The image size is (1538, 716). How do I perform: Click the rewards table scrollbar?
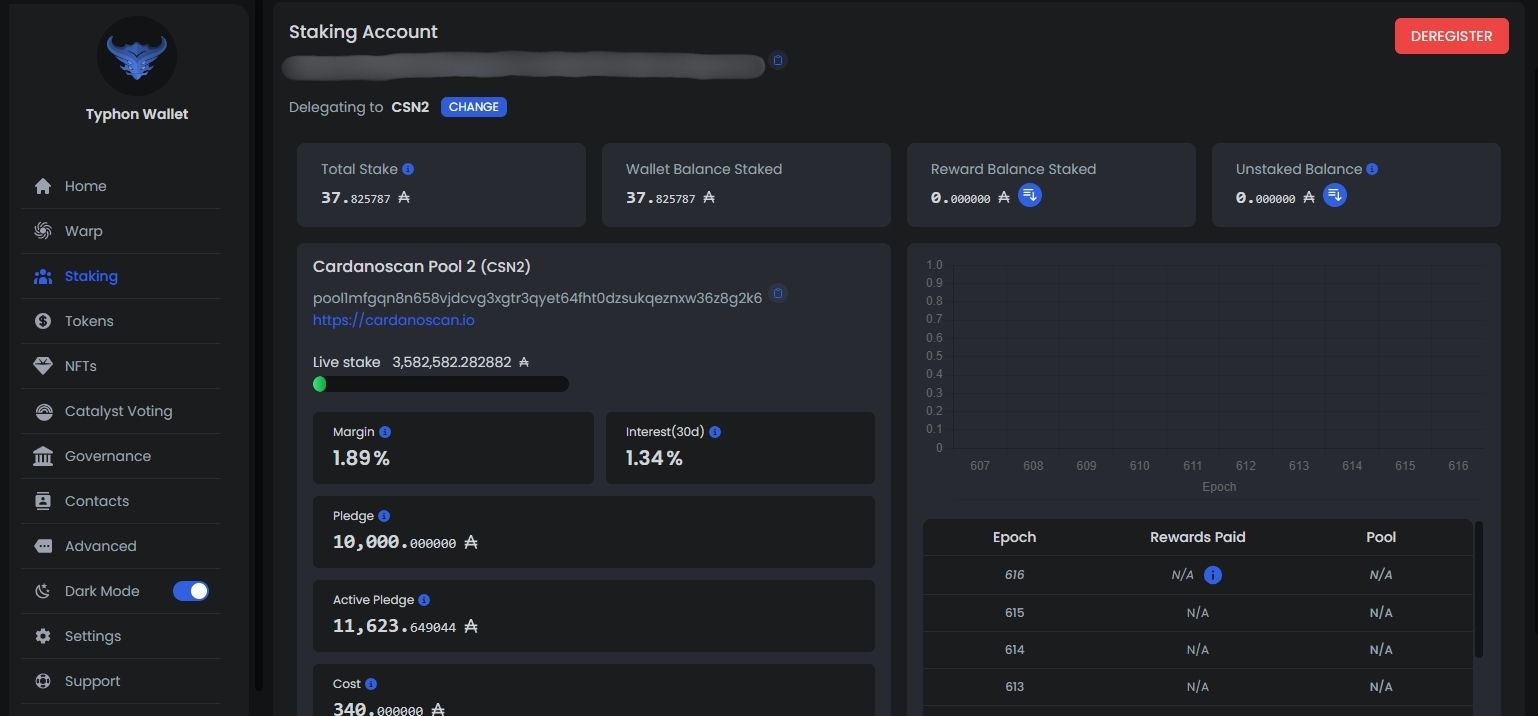coord(1479,588)
